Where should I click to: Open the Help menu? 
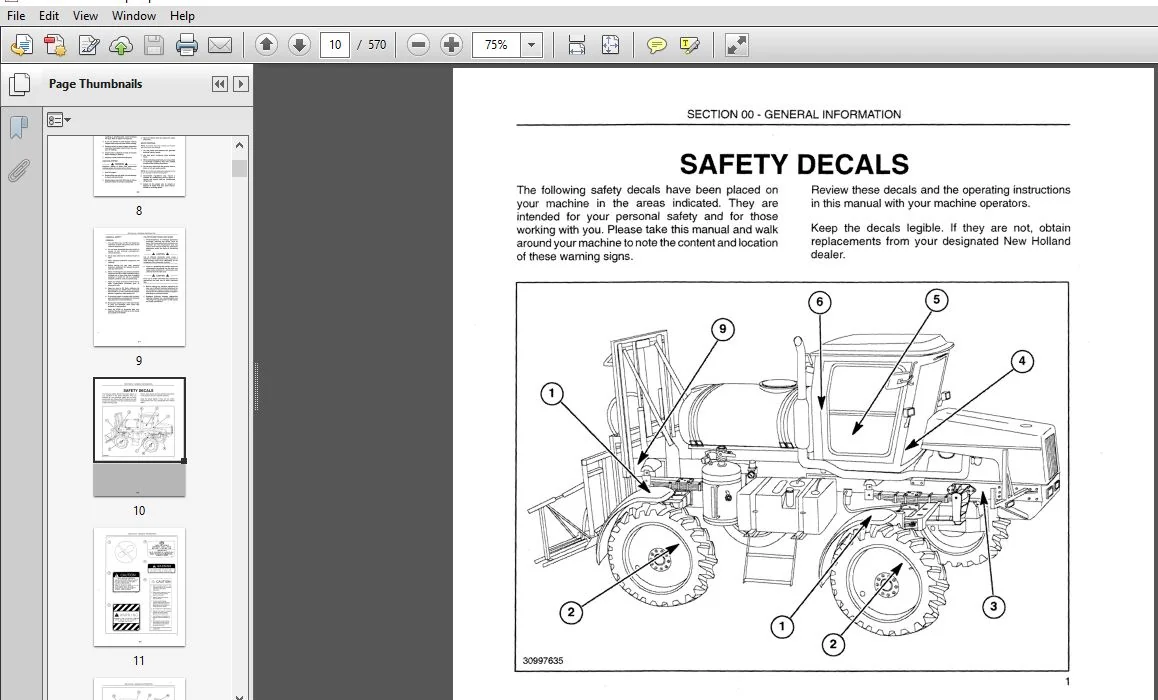point(182,16)
